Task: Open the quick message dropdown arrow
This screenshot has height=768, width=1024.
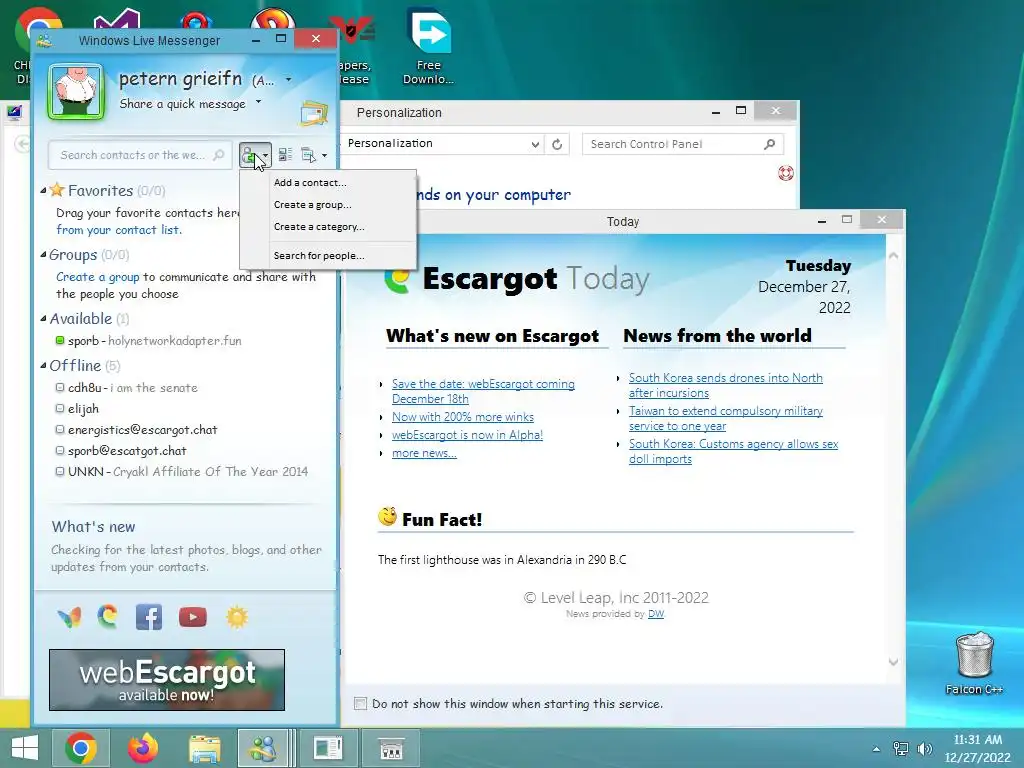Action: pyautogui.click(x=259, y=101)
